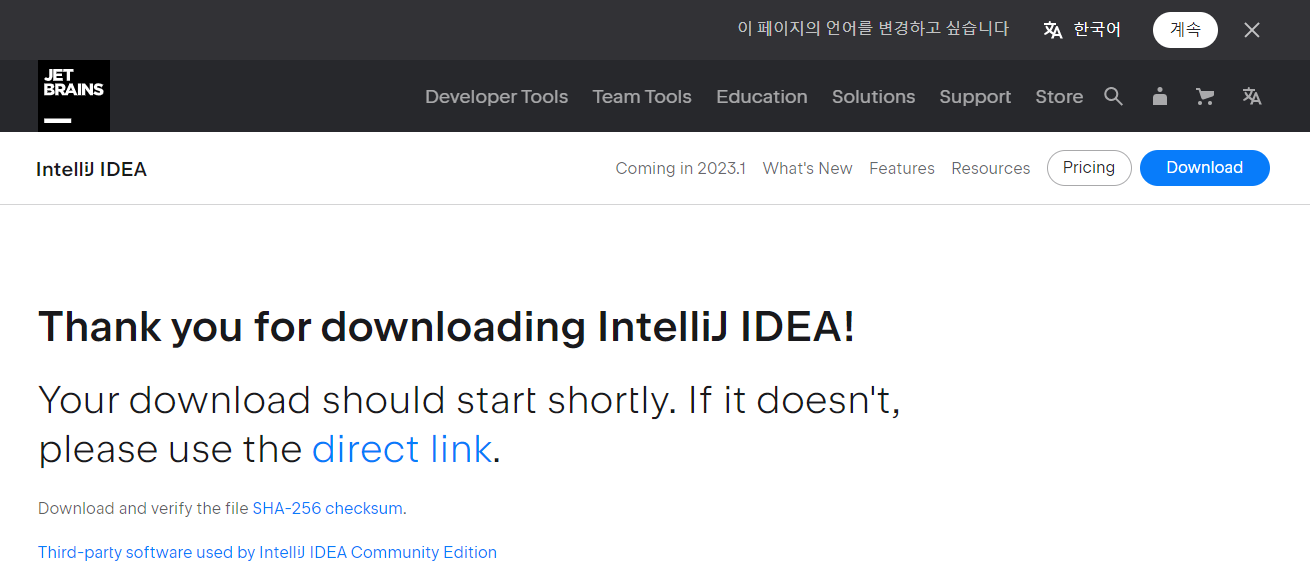The height and width of the screenshot is (568, 1310).
Task: Open the Store menu
Action: [x=1059, y=97]
